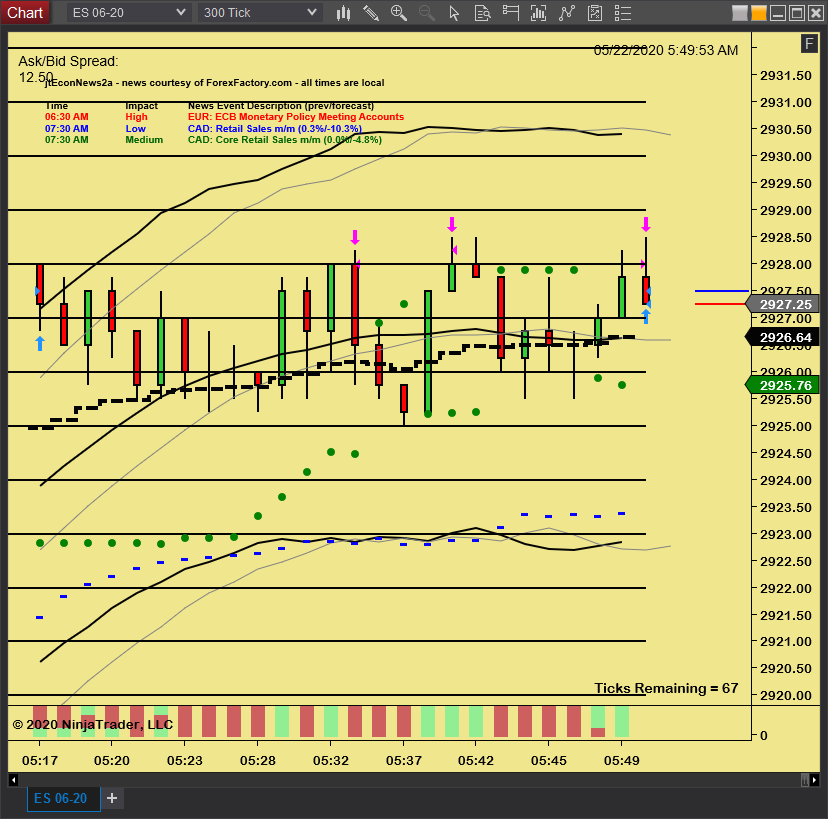Toggle the Chart Trader panel icon
The image size is (828, 819).
[511, 13]
